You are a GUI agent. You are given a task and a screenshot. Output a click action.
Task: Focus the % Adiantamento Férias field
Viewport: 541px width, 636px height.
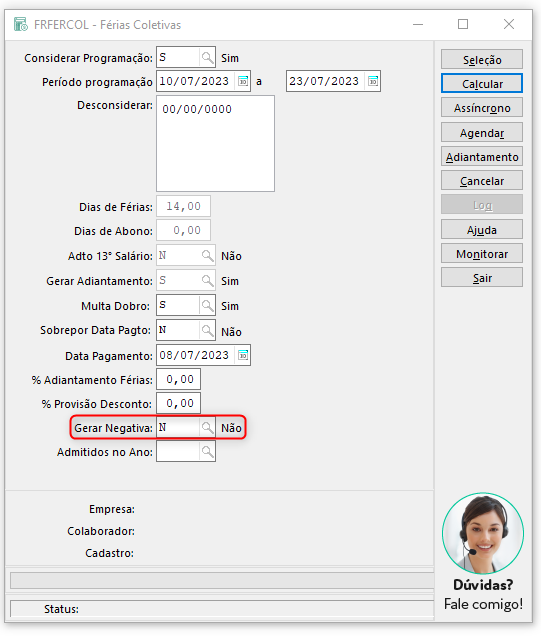click(178, 379)
